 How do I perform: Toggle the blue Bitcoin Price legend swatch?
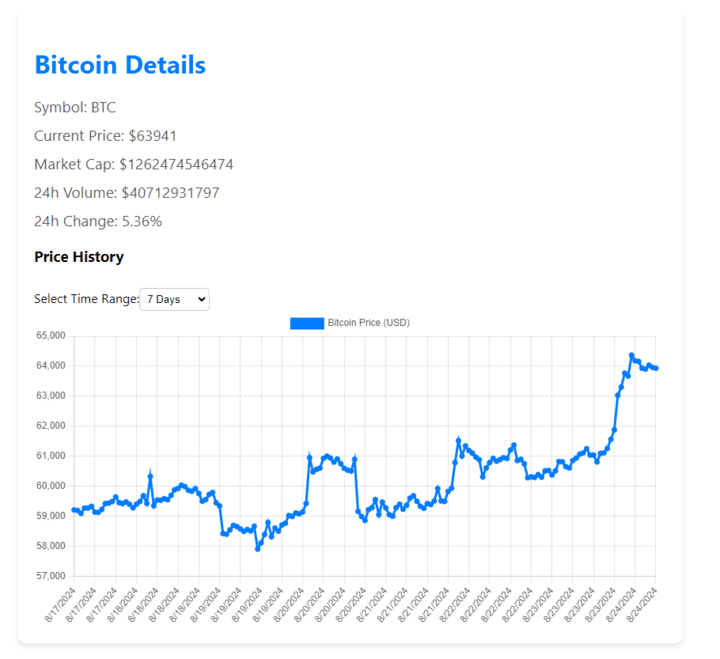(x=307, y=323)
